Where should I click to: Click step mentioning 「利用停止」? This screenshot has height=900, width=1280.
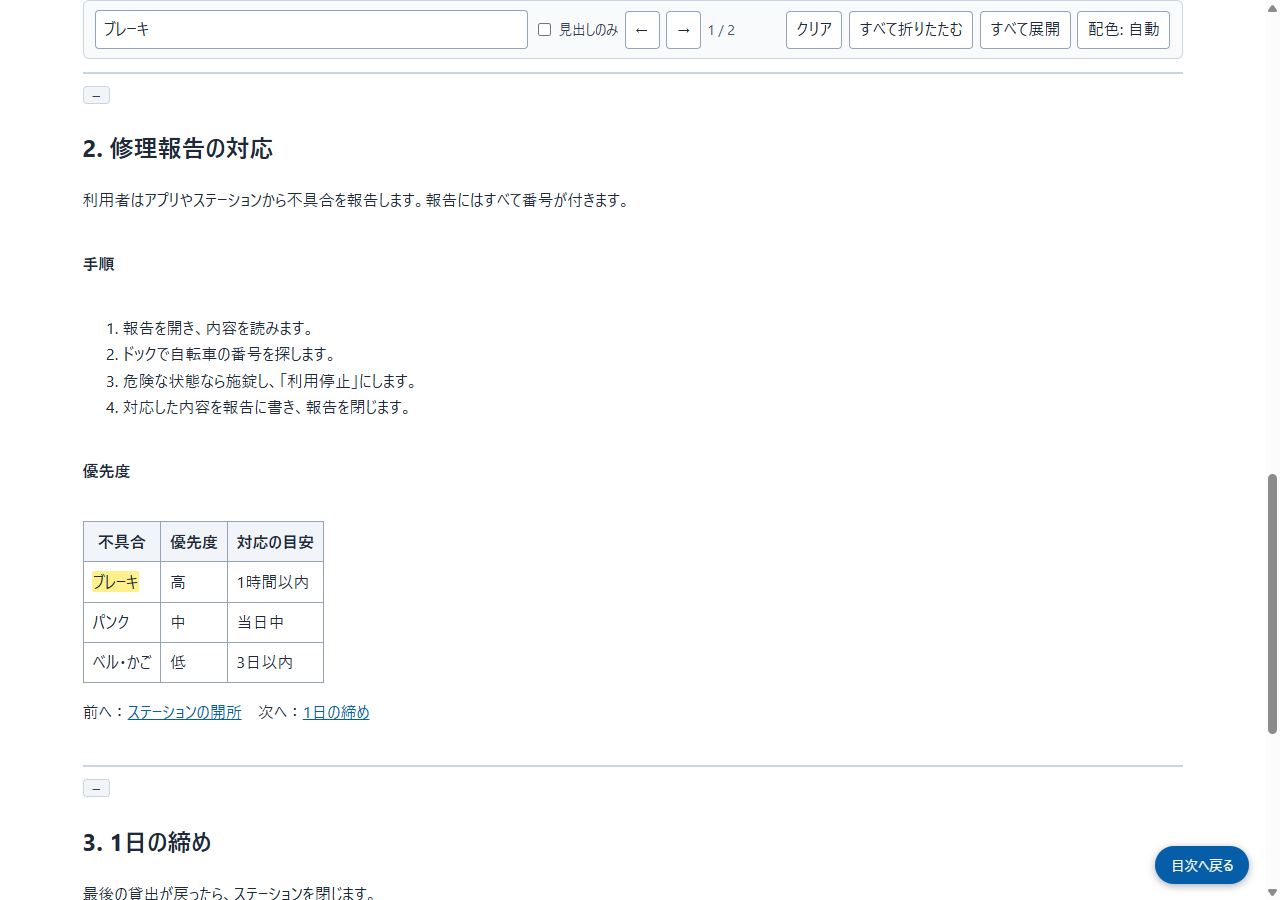click(269, 381)
